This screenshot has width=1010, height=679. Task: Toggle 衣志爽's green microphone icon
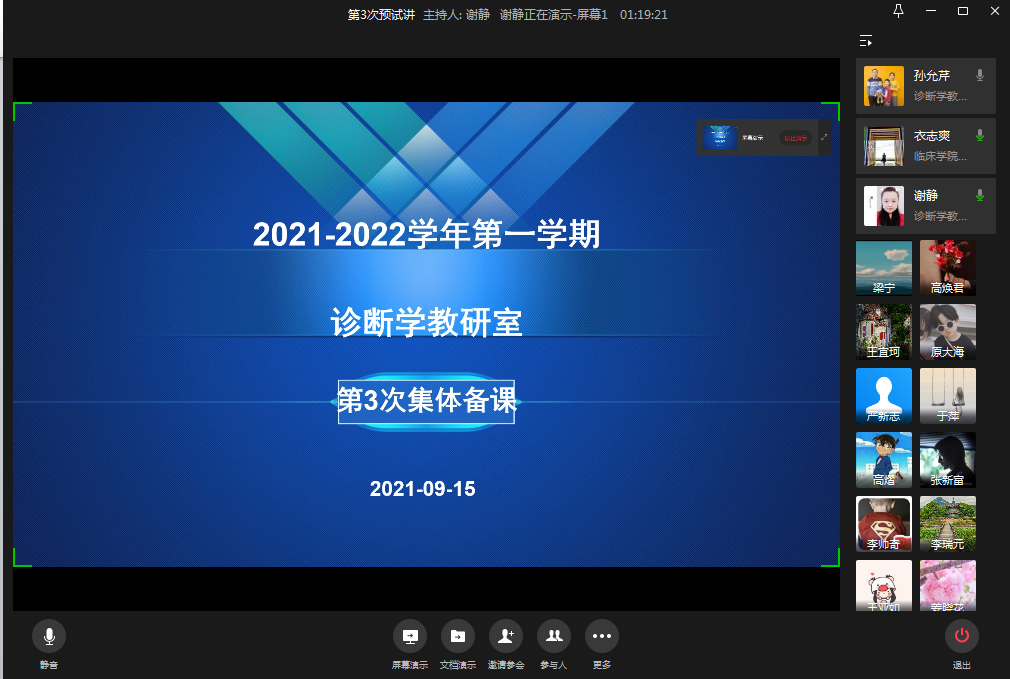[980, 136]
